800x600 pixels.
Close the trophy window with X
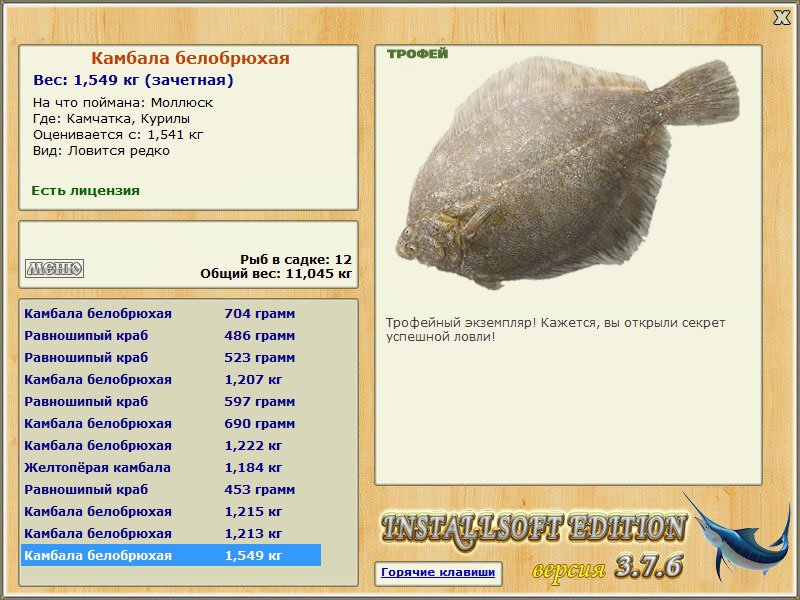point(781,18)
